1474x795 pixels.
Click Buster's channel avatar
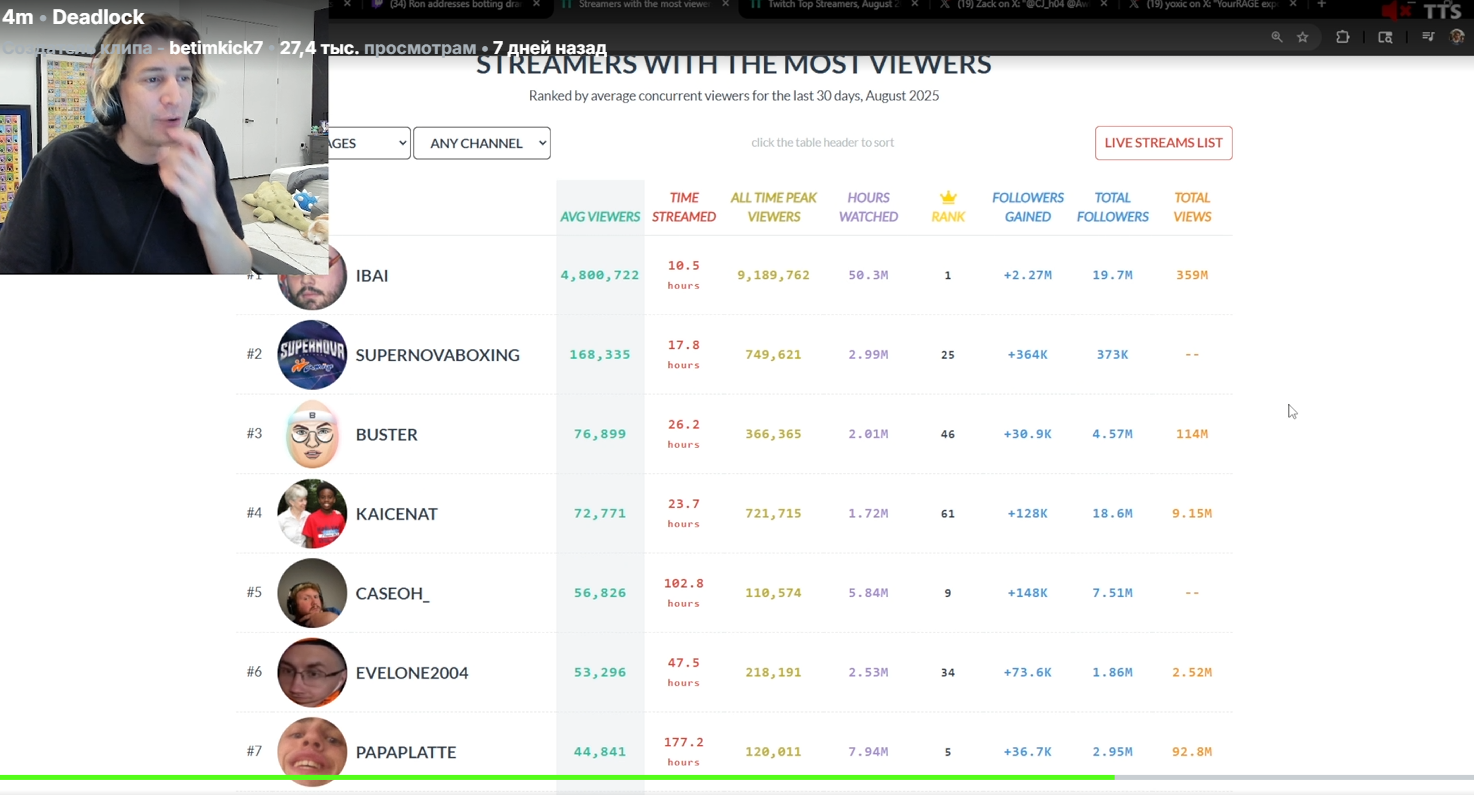312,434
